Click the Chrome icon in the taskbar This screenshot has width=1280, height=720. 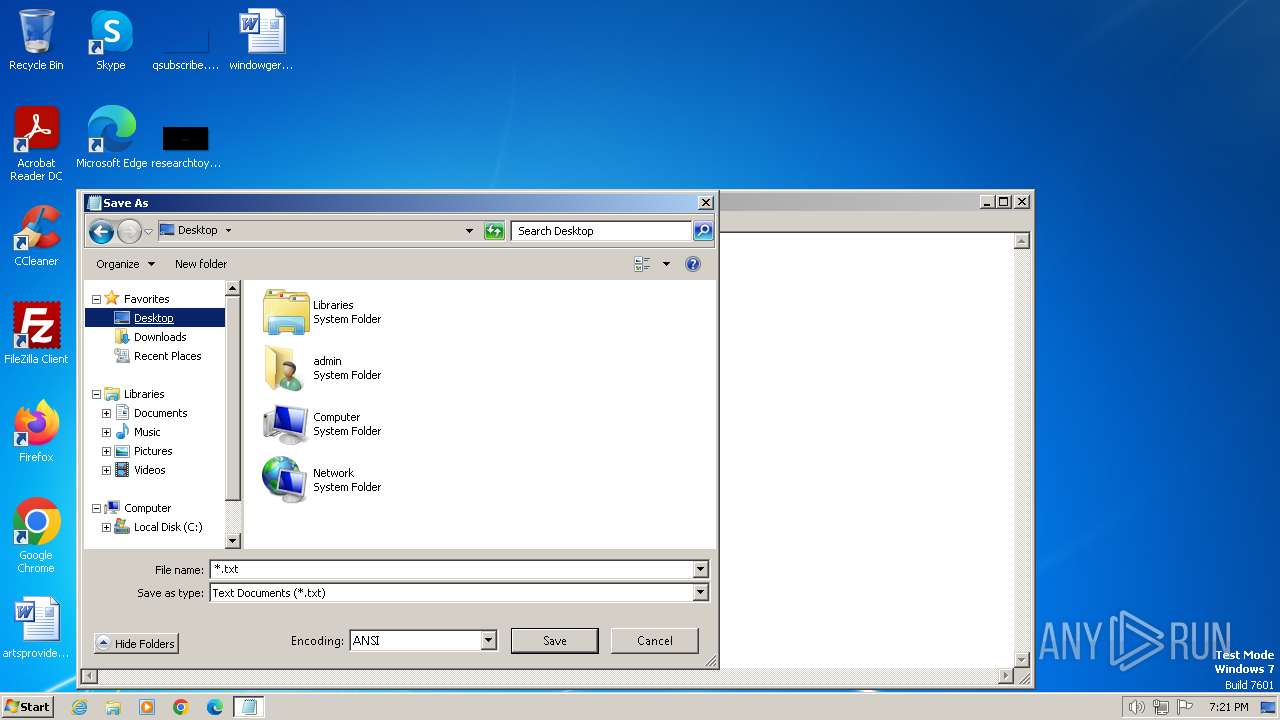click(x=181, y=707)
